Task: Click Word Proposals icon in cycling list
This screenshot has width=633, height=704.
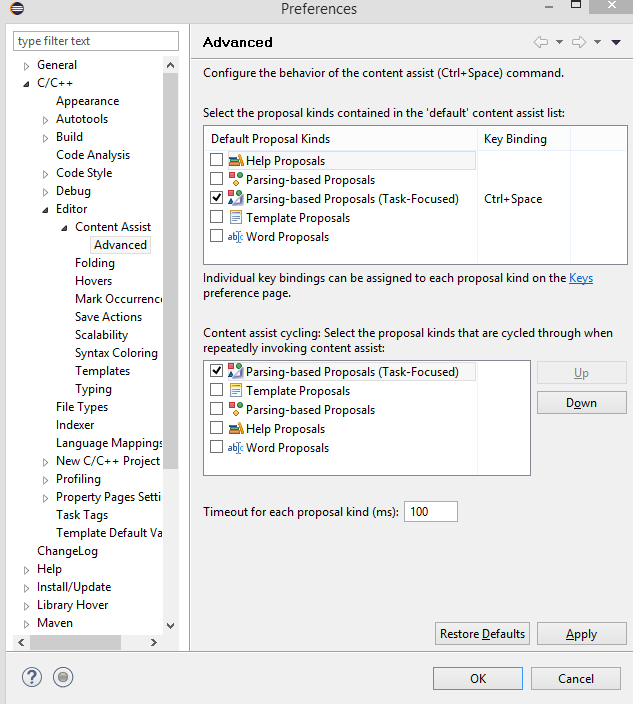Action: coord(235,448)
